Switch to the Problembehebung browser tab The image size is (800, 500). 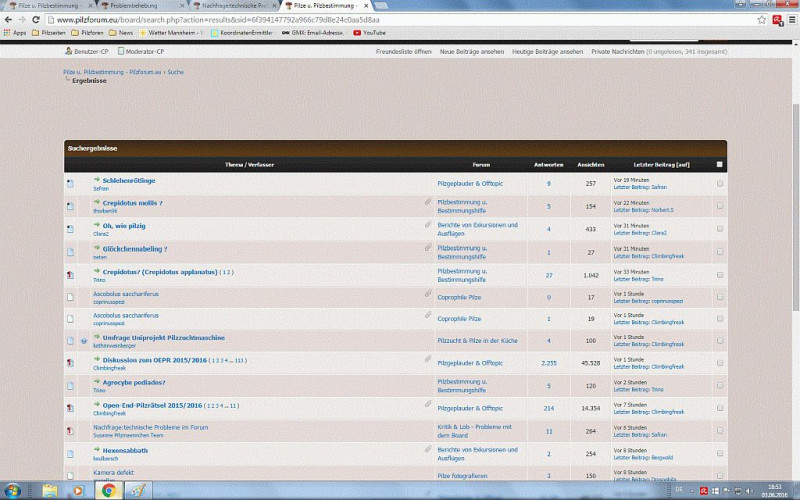(133, 5)
